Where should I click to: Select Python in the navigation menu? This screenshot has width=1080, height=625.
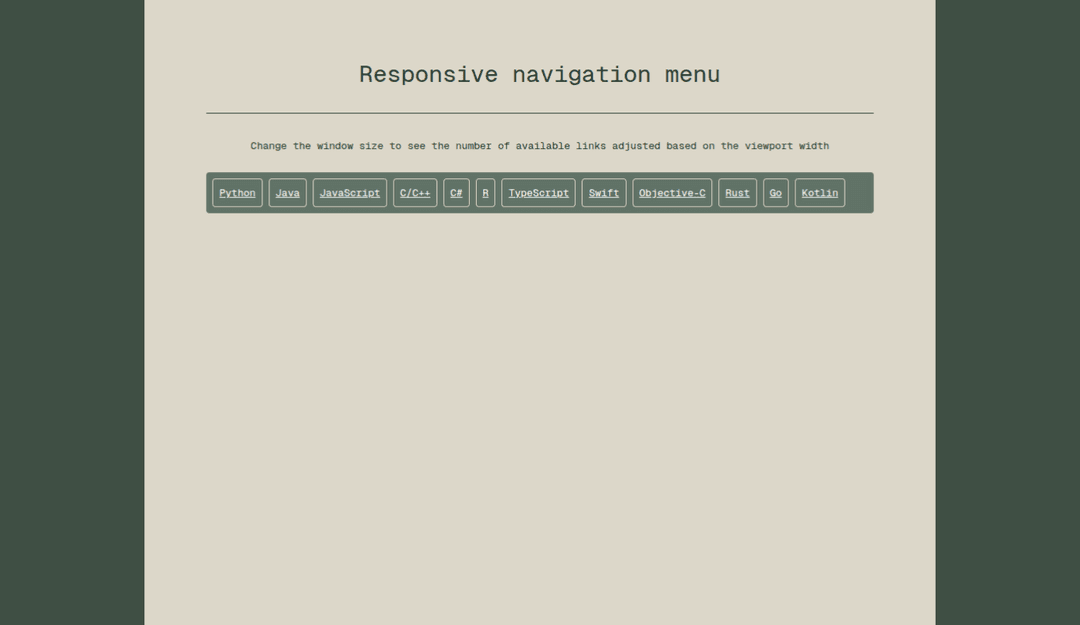(x=237, y=193)
